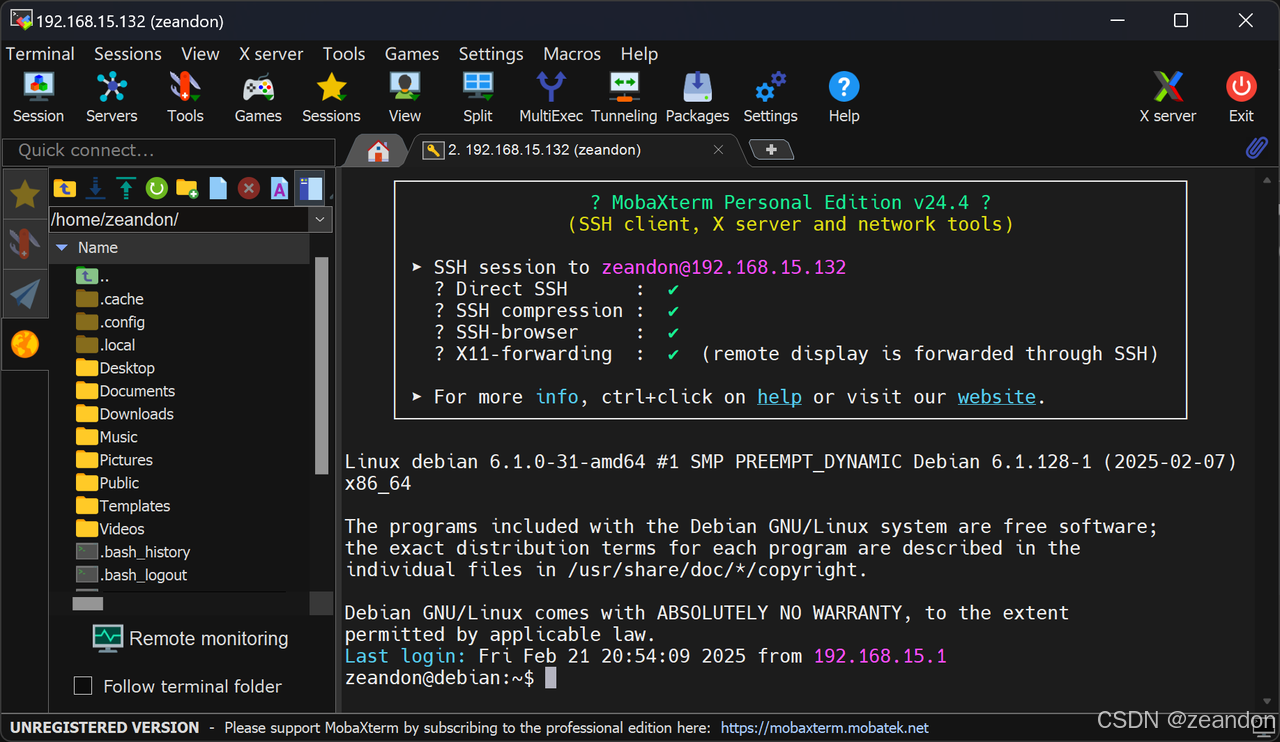
Task: Select the orange globe SFTP sidebar tab
Action: [x=25, y=345]
